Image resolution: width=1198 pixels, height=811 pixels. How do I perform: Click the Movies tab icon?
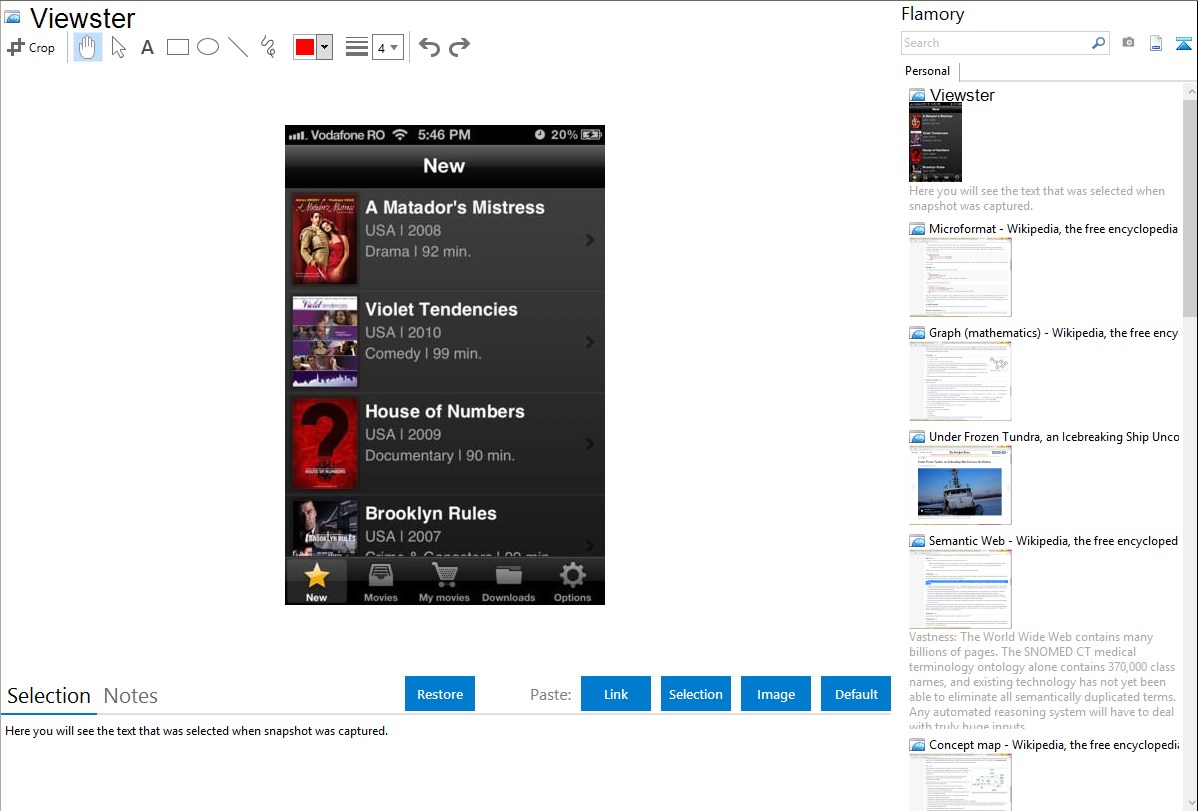(x=380, y=576)
